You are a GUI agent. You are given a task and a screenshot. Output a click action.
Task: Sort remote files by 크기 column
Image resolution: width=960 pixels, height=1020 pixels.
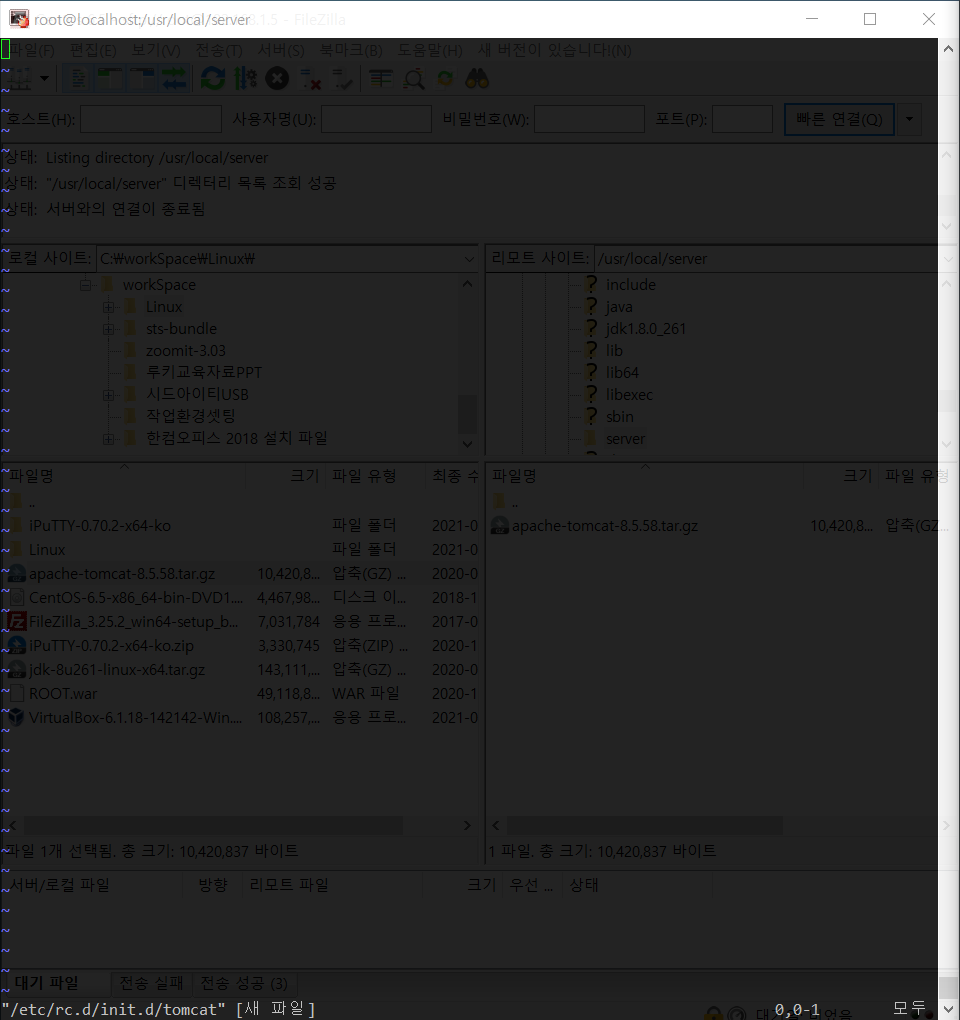pyautogui.click(x=840, y=476)
